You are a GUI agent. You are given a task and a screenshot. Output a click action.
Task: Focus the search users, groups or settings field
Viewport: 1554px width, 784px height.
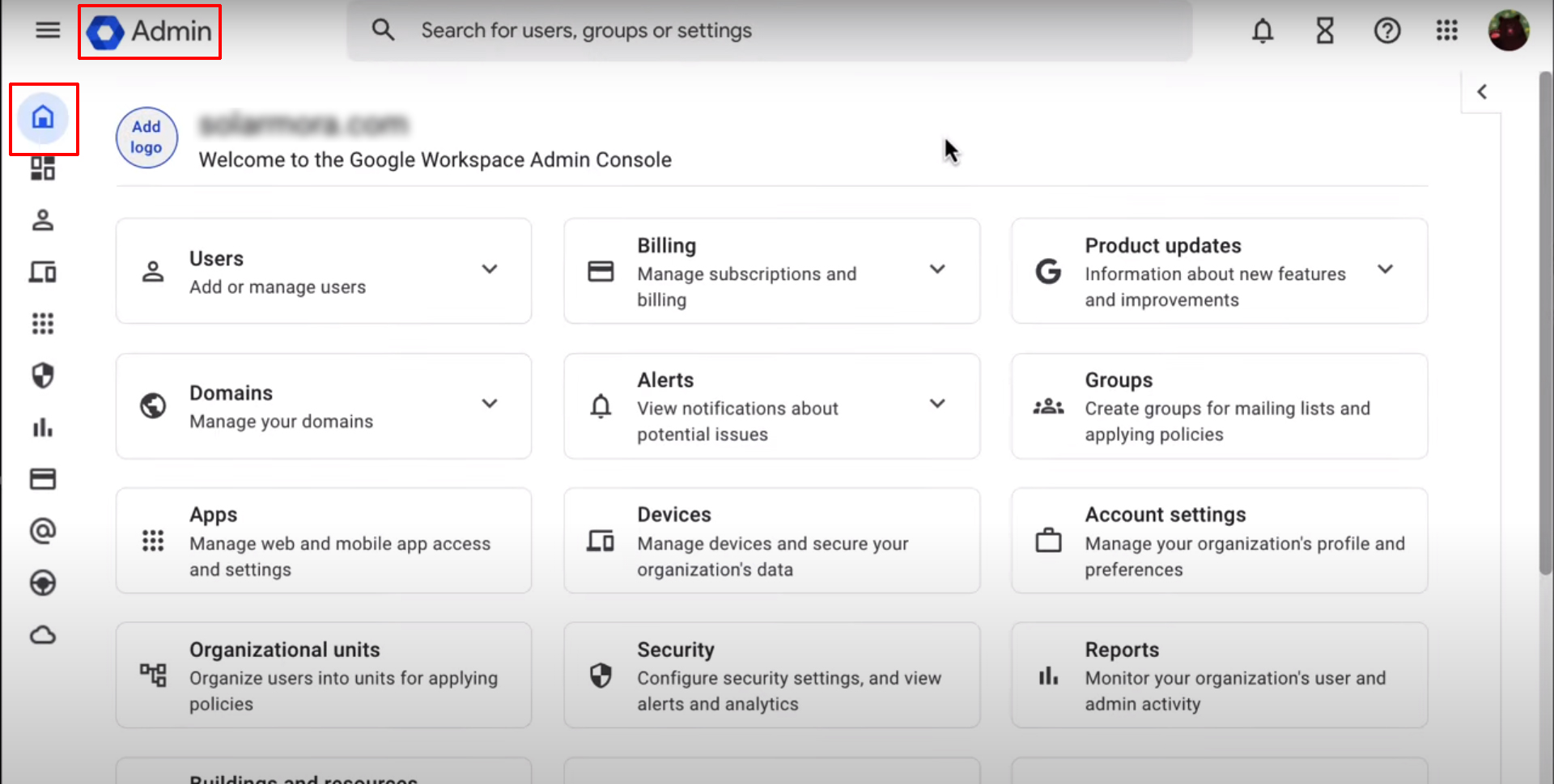coord(769,31)
